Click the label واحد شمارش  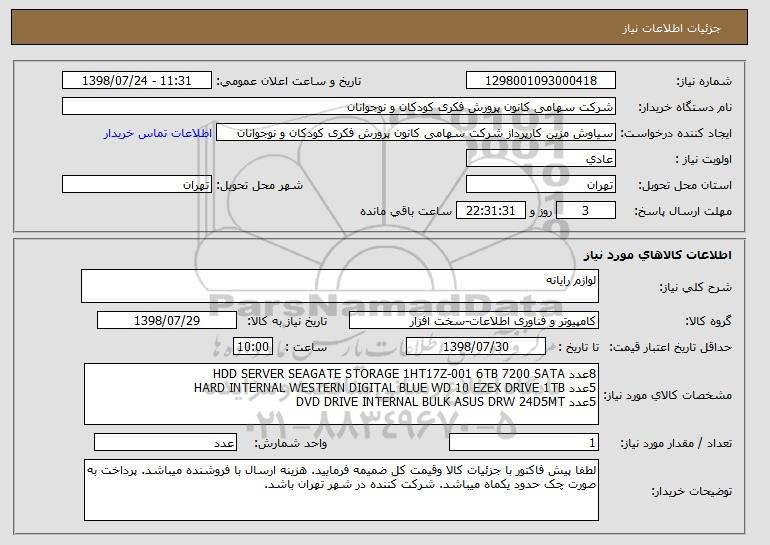point(291,444)
